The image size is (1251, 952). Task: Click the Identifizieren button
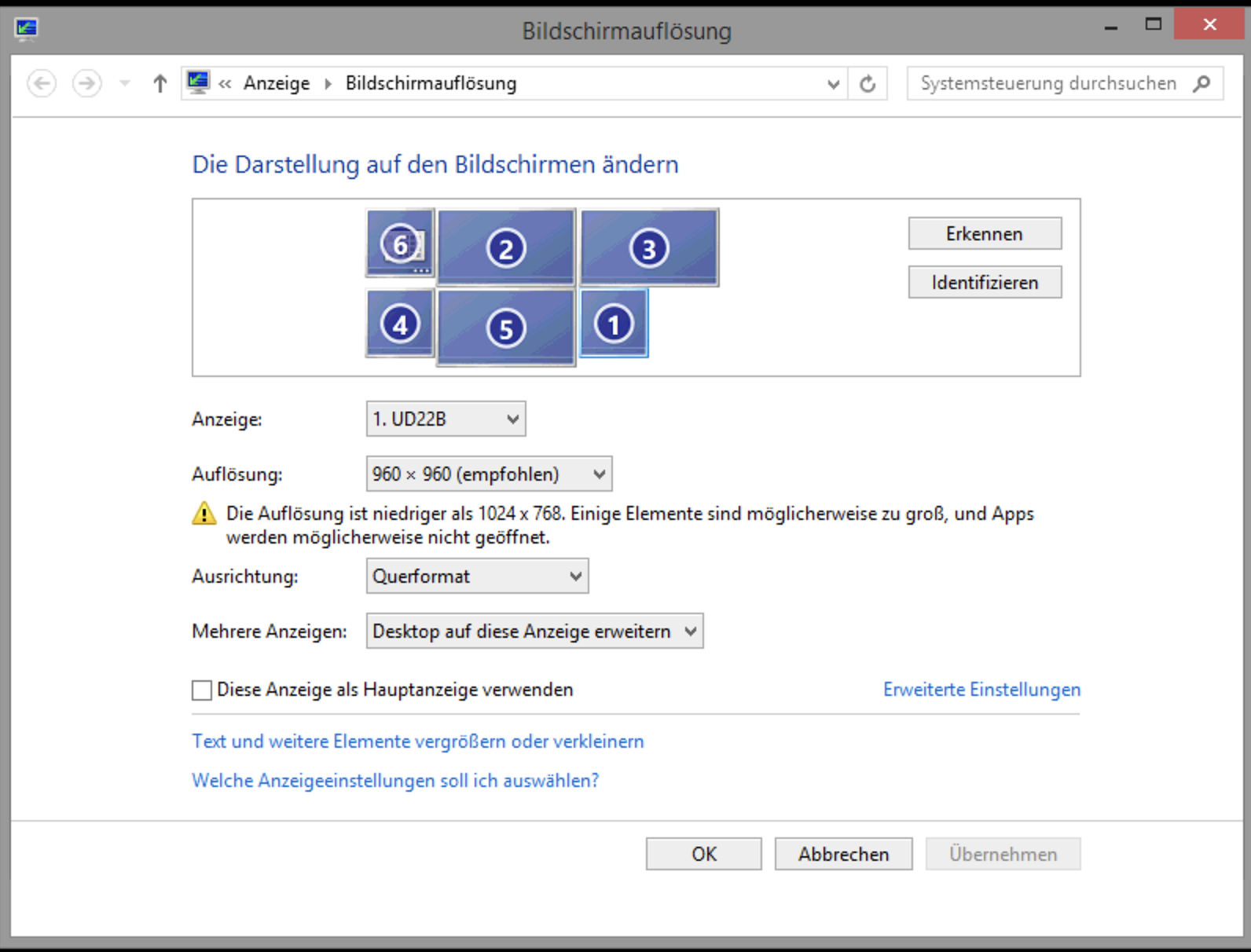pos(985,282)
